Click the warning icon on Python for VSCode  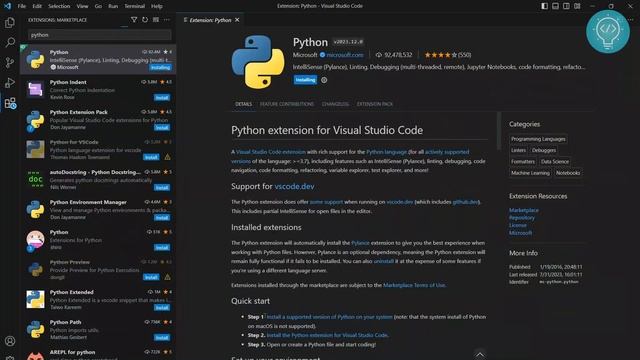coord(167,157)
